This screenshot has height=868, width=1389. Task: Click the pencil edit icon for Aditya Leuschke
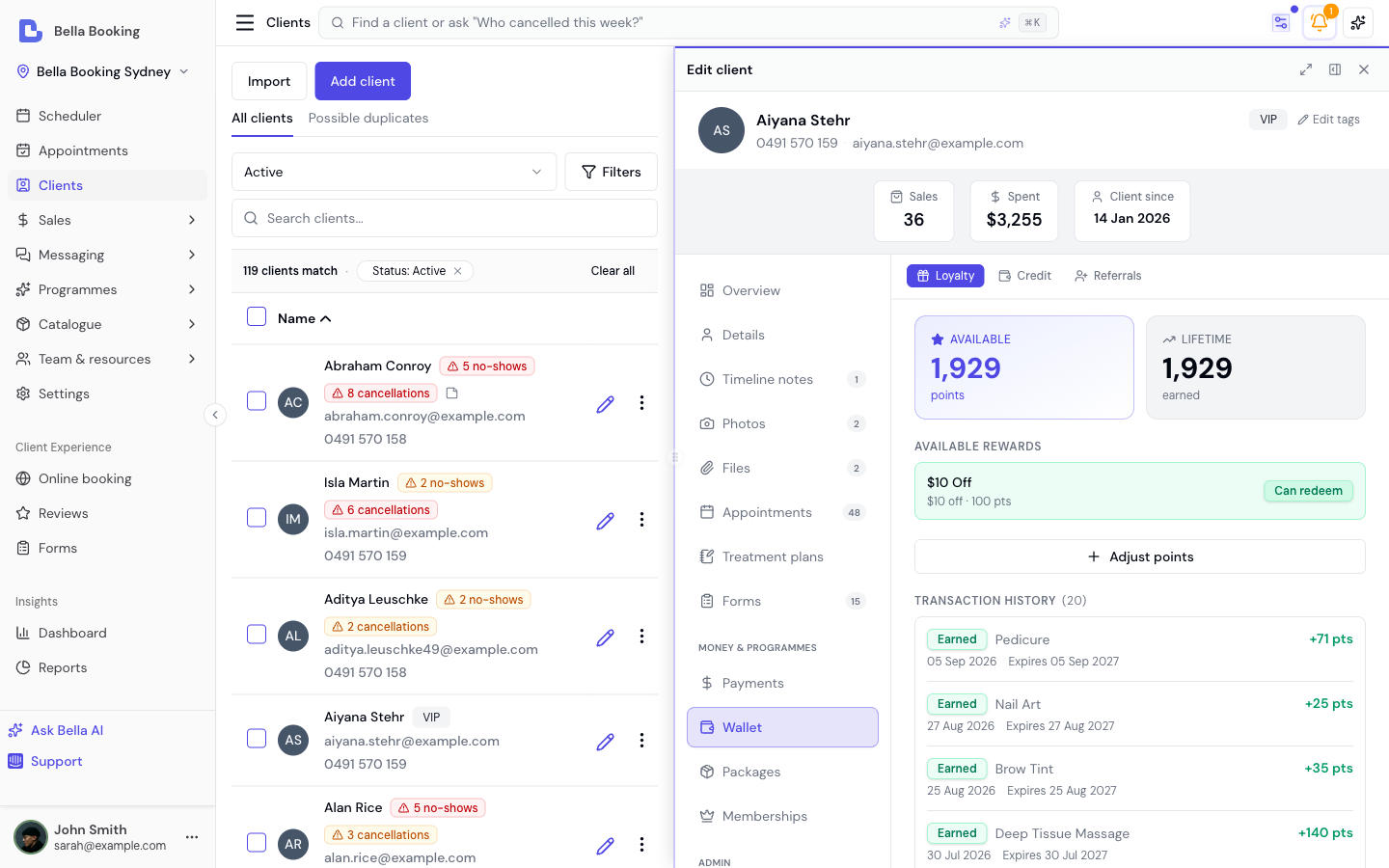pos(605,637)
